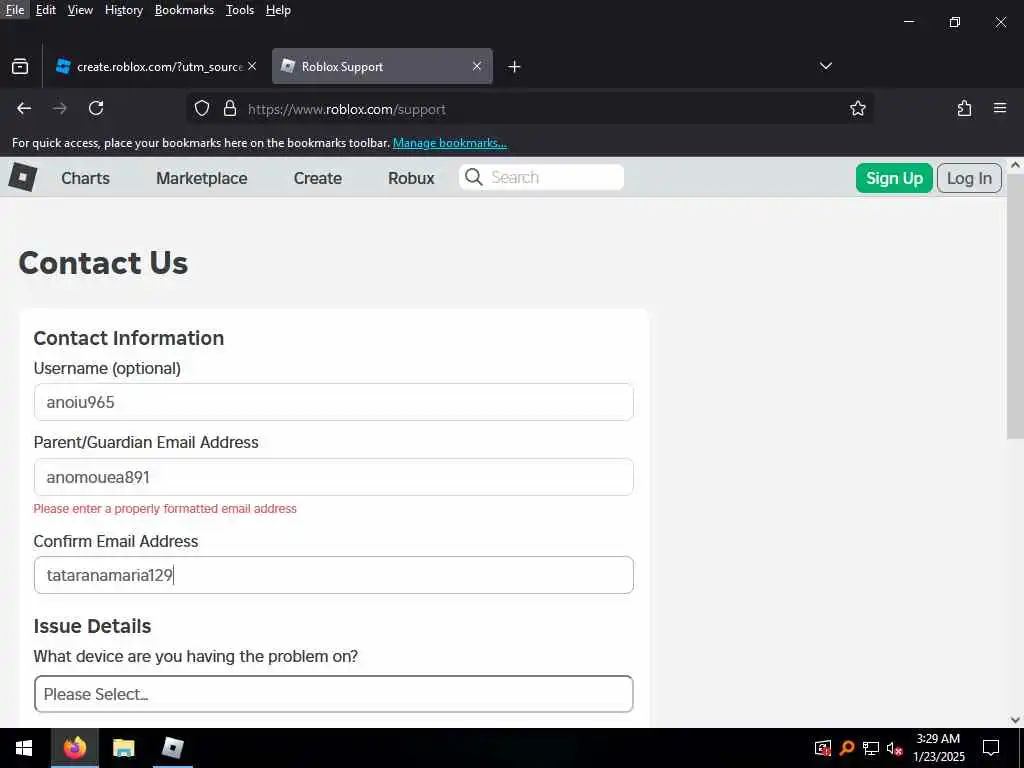Open the Firefox hamburger application menu
1024x768 pixels.
[1000, 108]
